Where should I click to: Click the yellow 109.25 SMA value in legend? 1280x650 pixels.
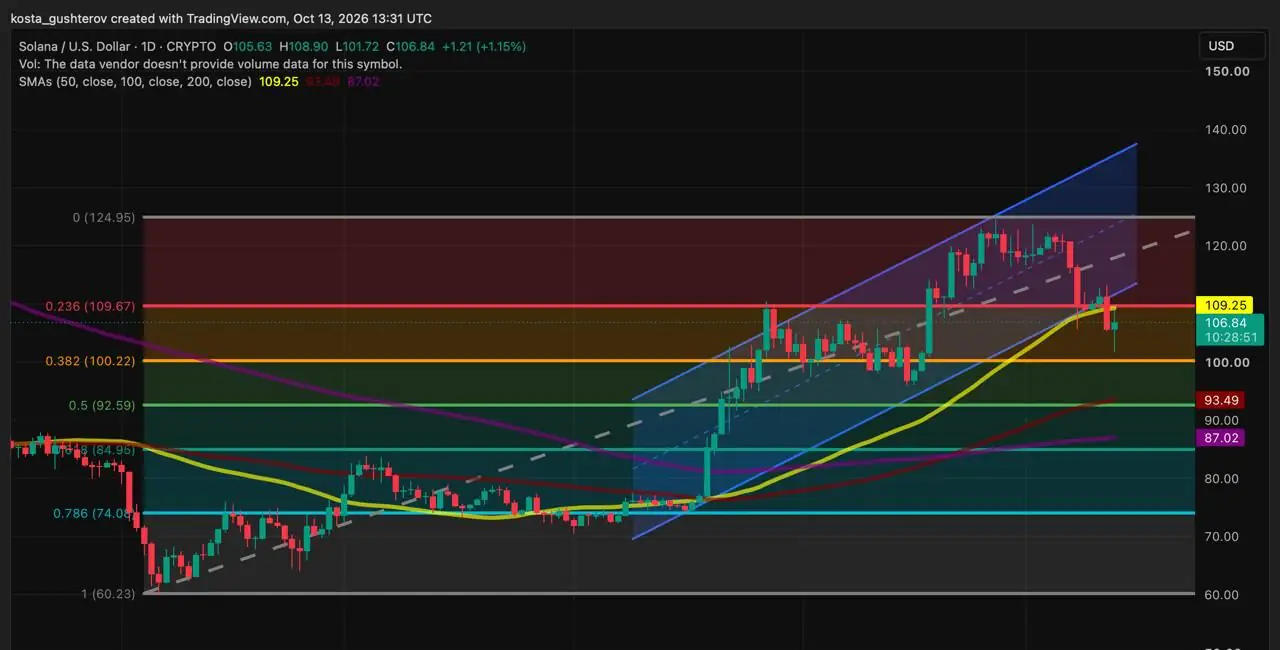point(279,82)
